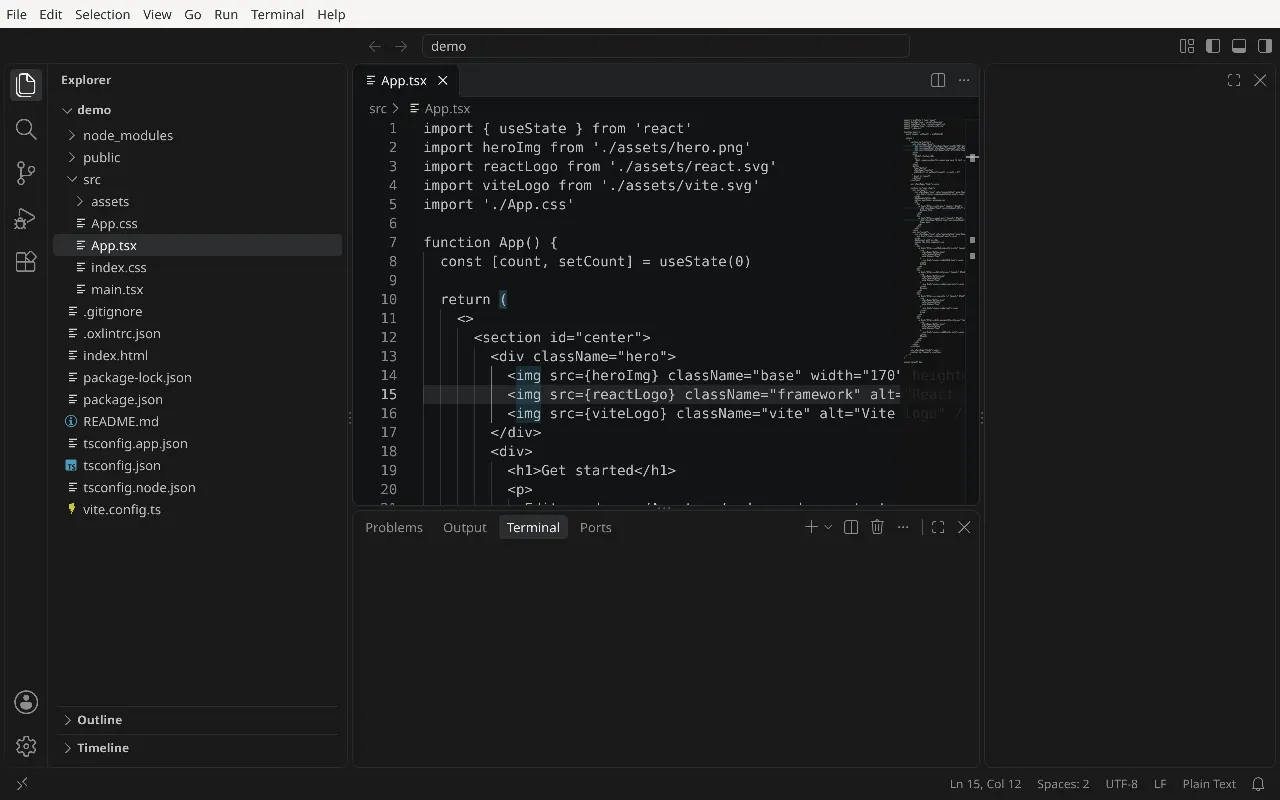The width and height of the screenshot is (1280, 800).
Task: Toggle the primary side bar visibility
Action: click(x=1213, y=46)
